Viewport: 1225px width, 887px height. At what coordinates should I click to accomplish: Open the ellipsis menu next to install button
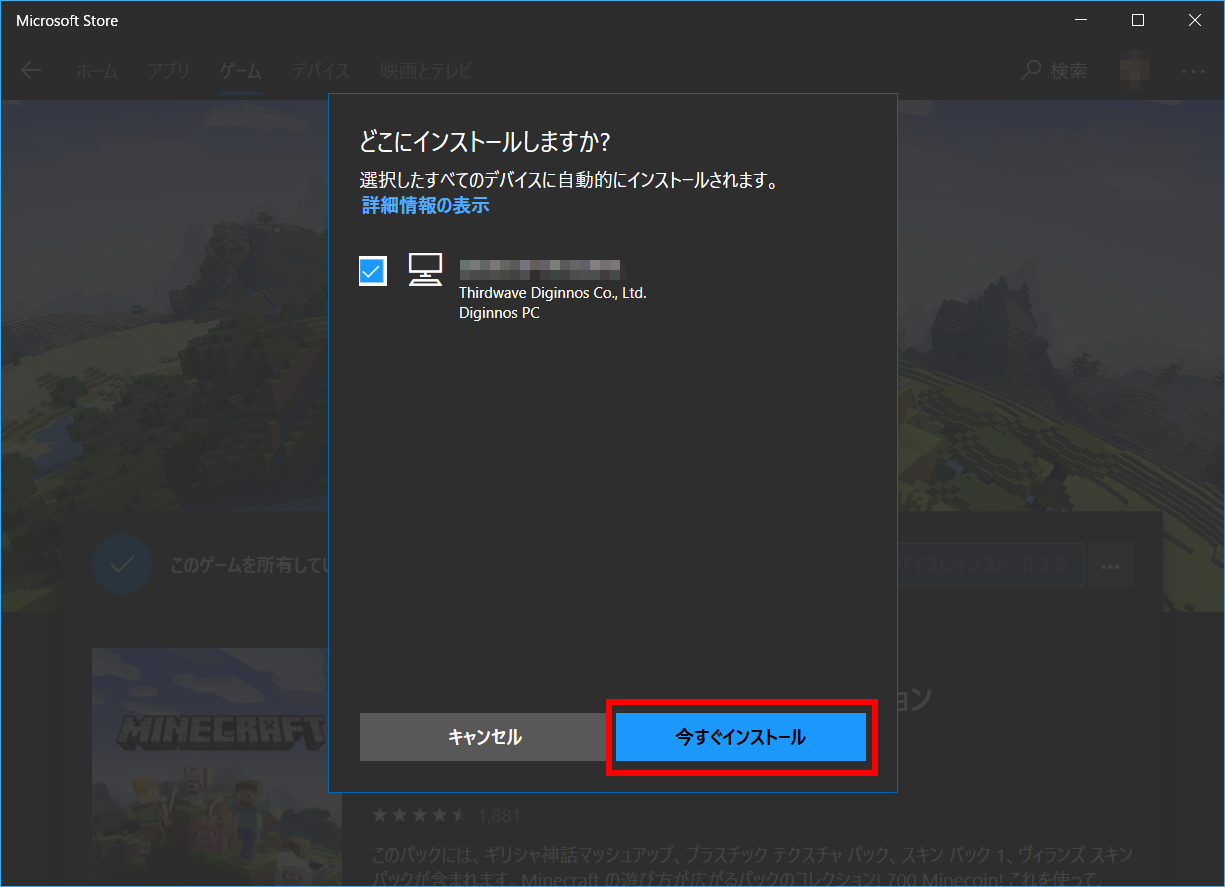[x=1110, y=565]
